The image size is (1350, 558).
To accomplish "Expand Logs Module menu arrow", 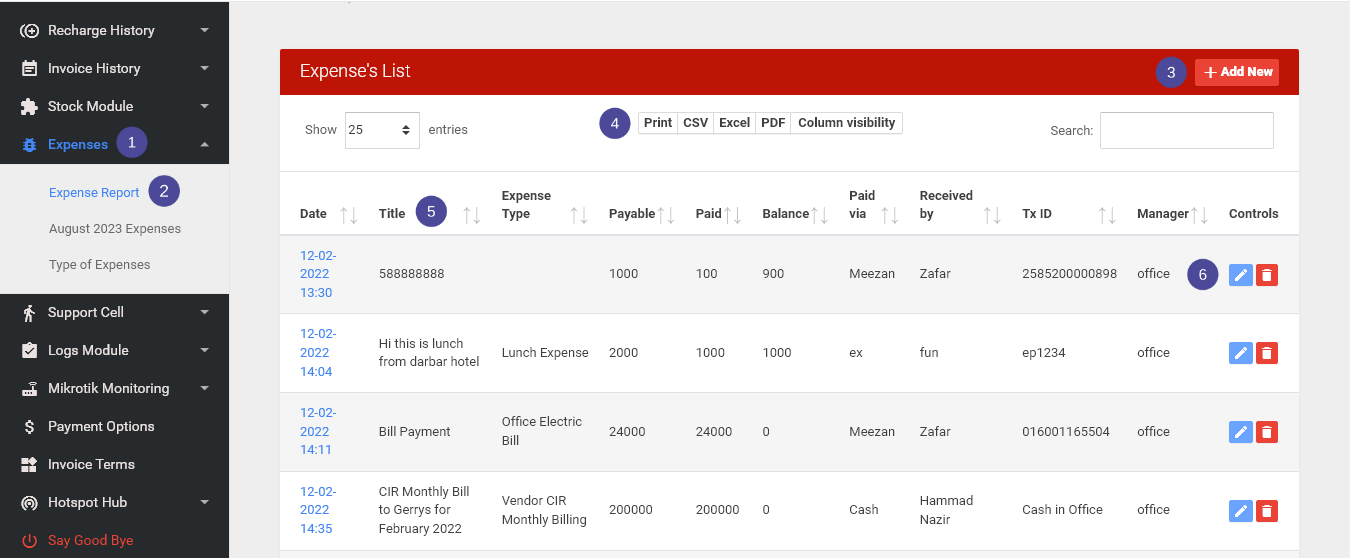I will pos(205,351).
